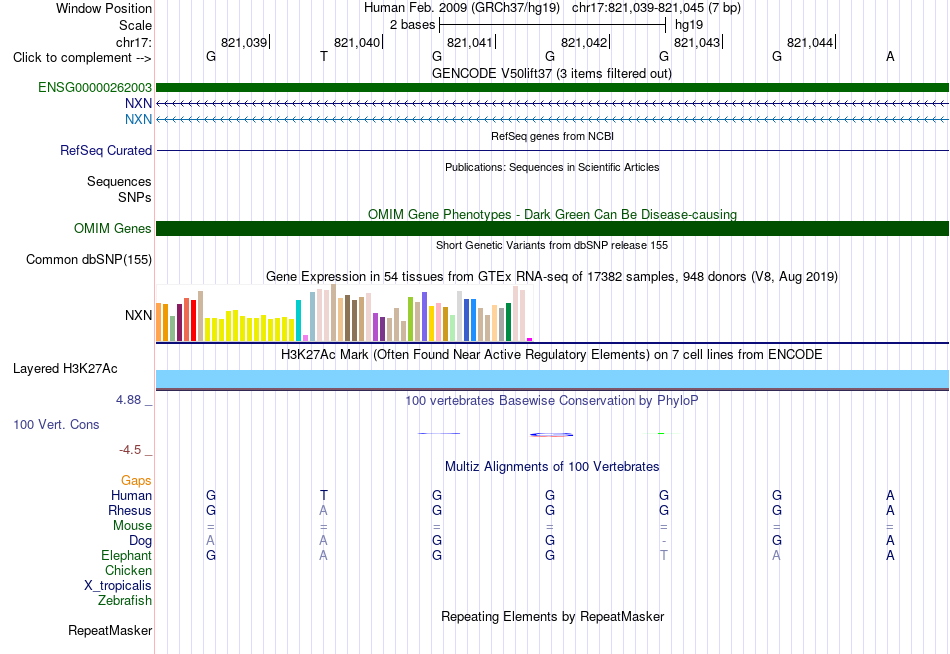
Task: Click the GTEx Gene Expression title text
Action: (552, 276)
